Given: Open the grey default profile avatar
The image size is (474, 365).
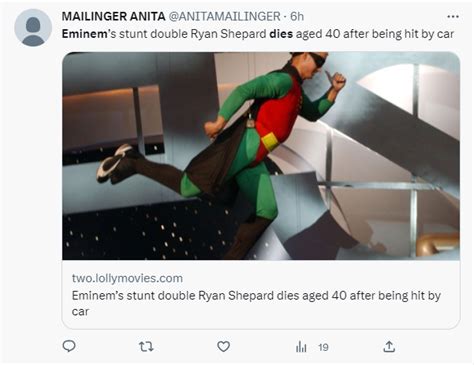Looking at the screenshot, I should [33, 28].
